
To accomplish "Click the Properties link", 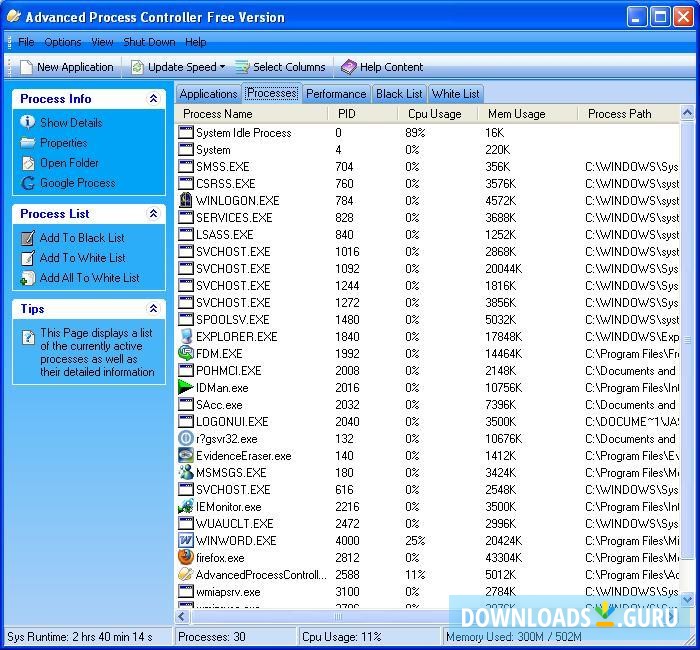I will pos(64,143).
